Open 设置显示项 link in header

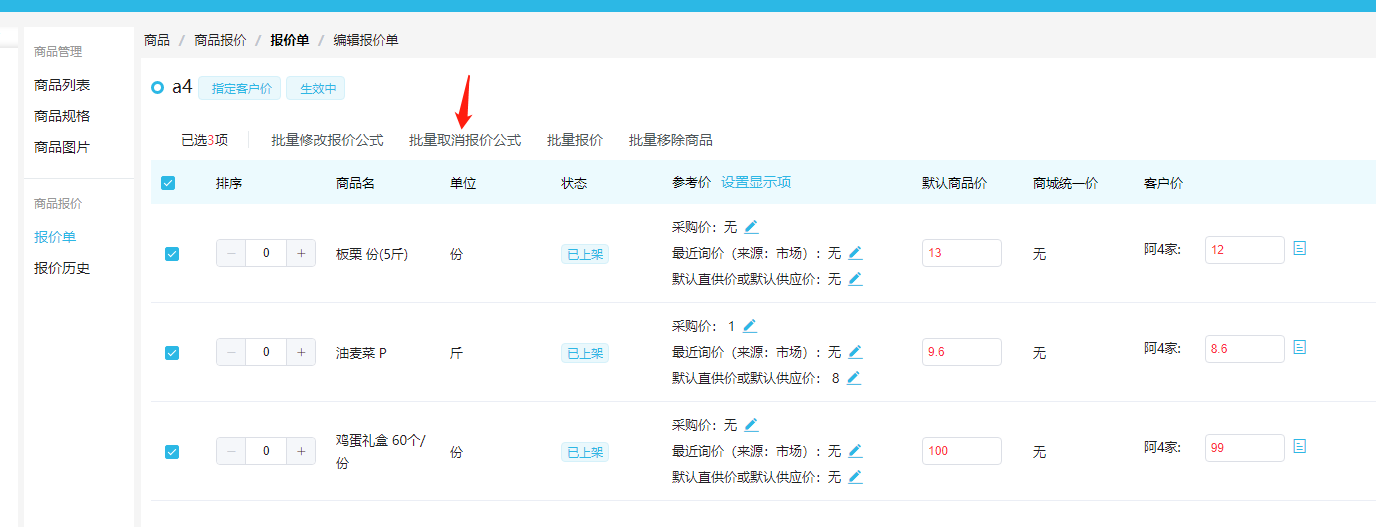click(x=756, y=182)
